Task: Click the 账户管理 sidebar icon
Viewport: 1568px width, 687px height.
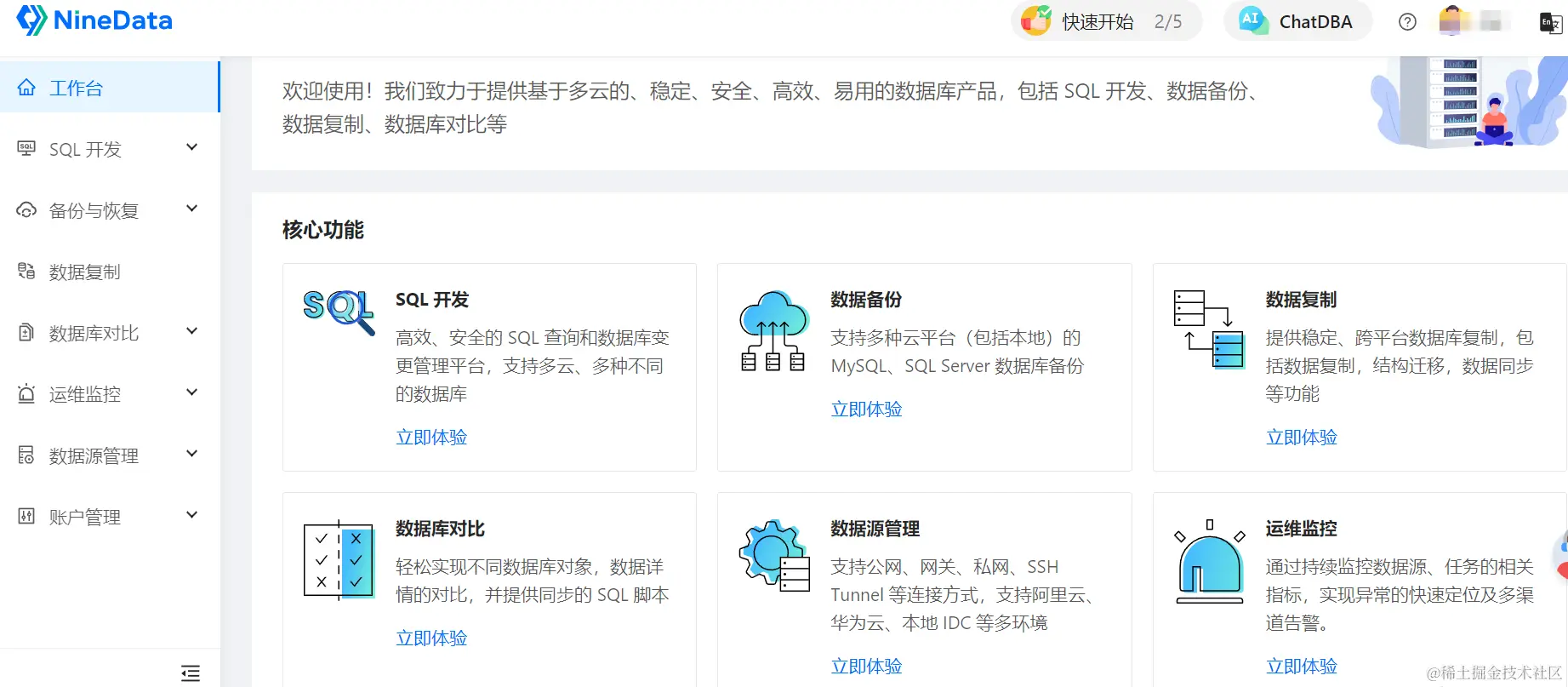Action: pyautogui.click(x=26, y=517)
